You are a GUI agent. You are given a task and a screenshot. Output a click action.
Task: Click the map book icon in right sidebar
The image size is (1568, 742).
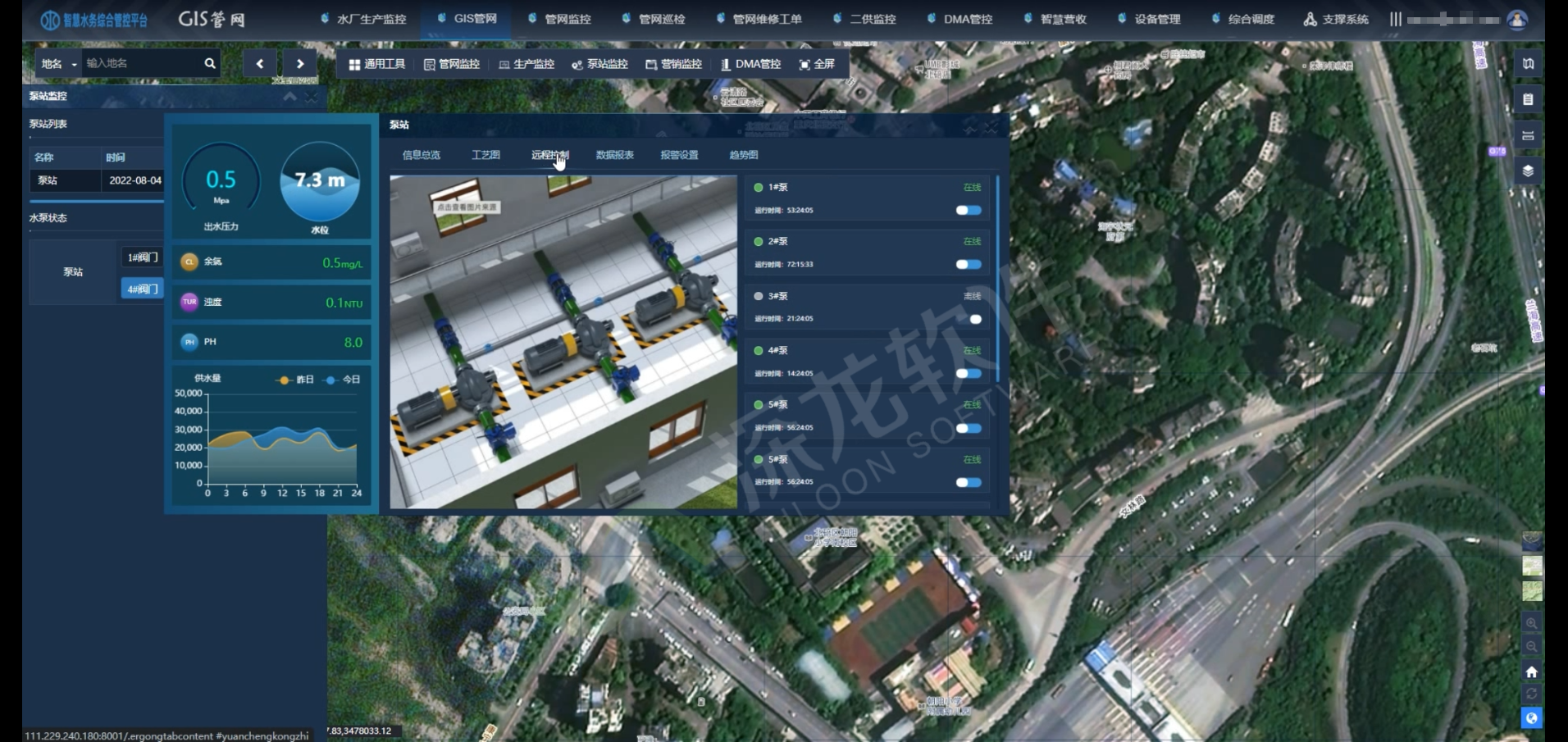1528,63
